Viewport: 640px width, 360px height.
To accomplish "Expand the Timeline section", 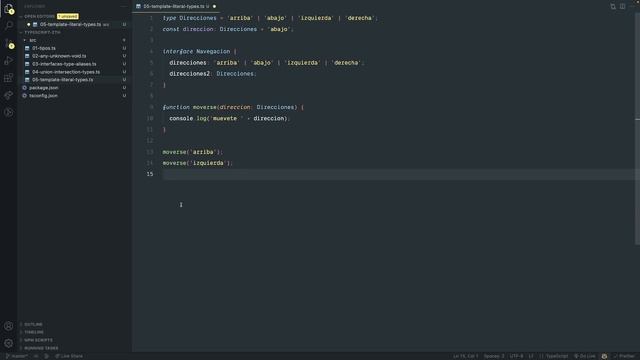I will pyautogui.click(x=33, y=332).
